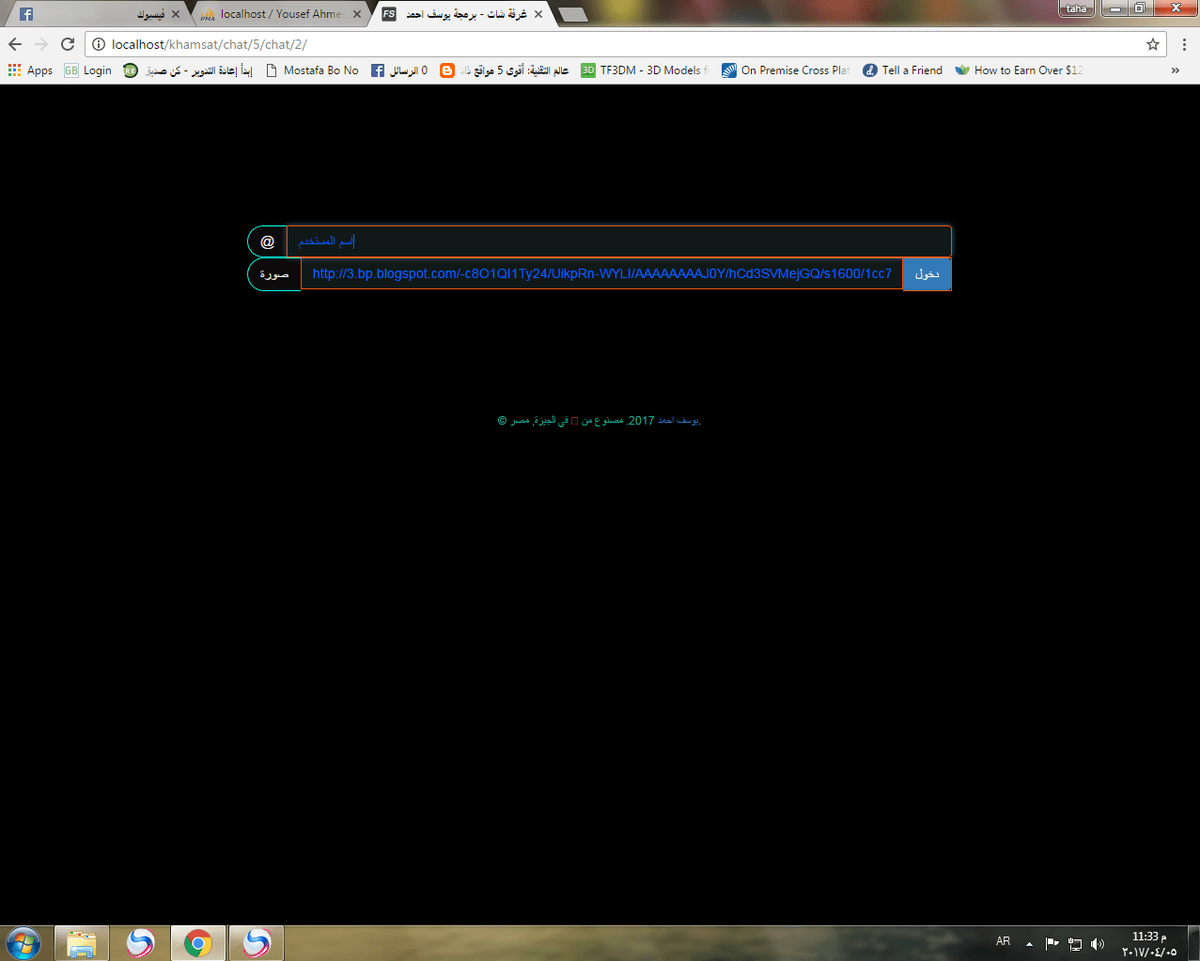This screenshot has width=1200, height=961.
Task: Click the taha profile button
Action: (1076, 8)
